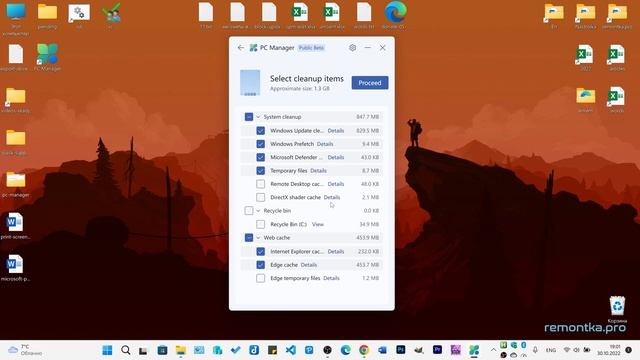Open PC Manager settings gear

click(x=353, y=48)
